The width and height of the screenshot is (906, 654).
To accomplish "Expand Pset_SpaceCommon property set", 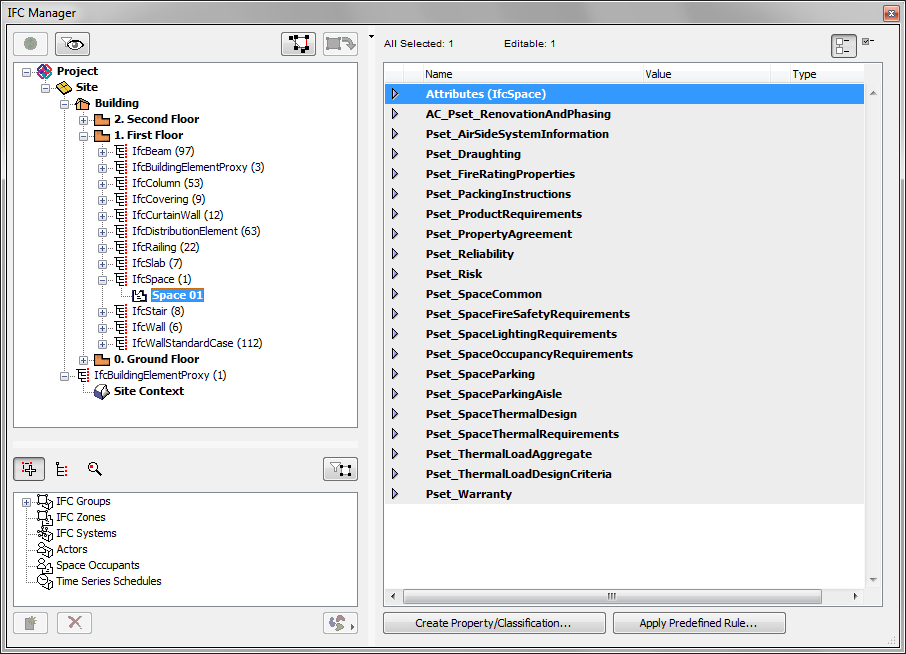I will click(395, 293).
